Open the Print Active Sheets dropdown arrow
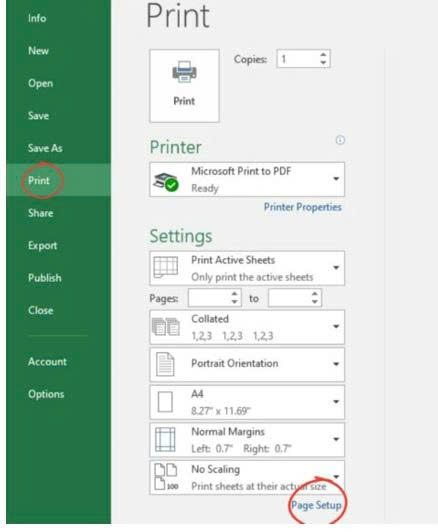 point(336,268)
